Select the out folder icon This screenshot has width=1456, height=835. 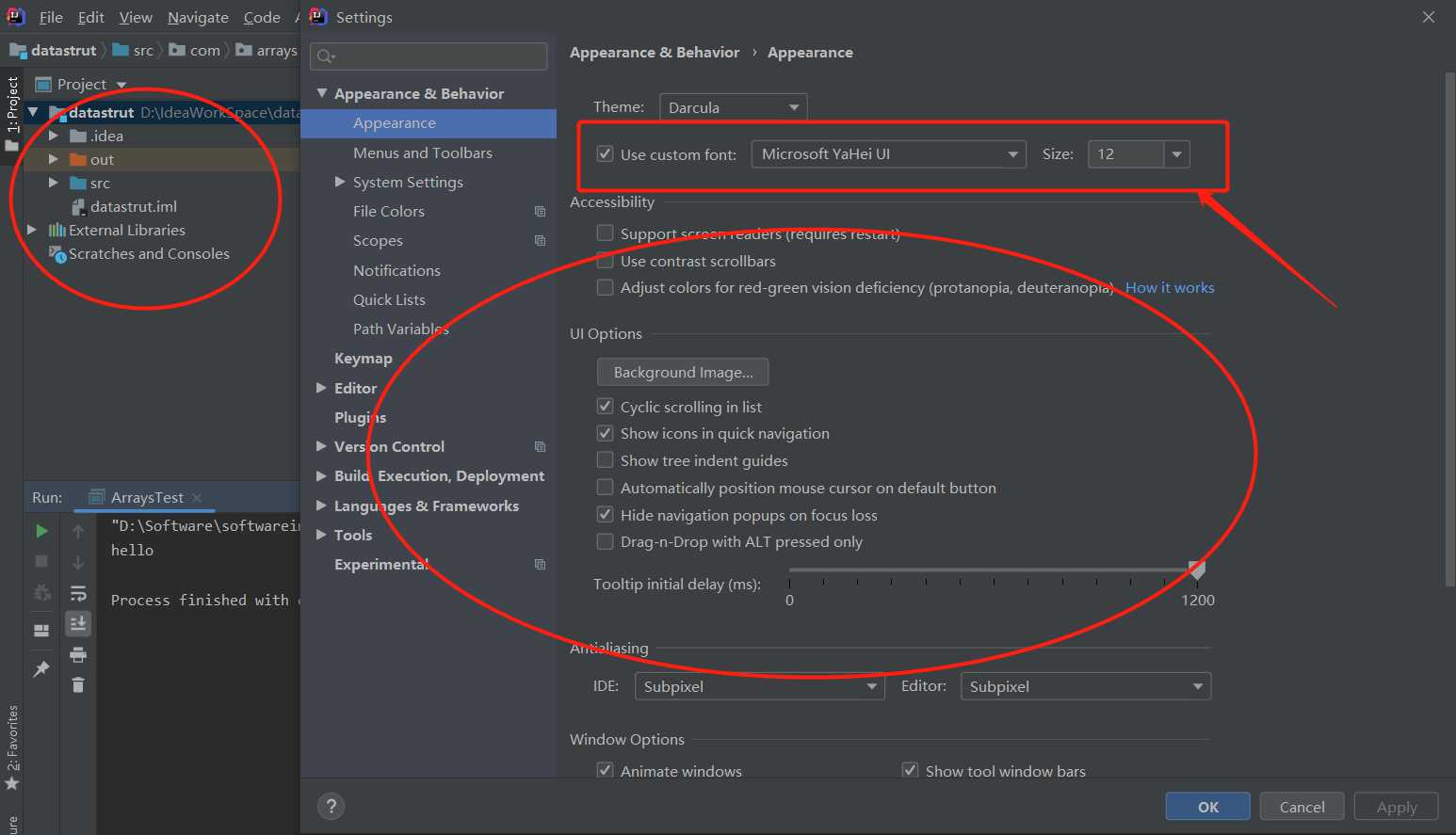pyautogui.click(x=78, y=160)
